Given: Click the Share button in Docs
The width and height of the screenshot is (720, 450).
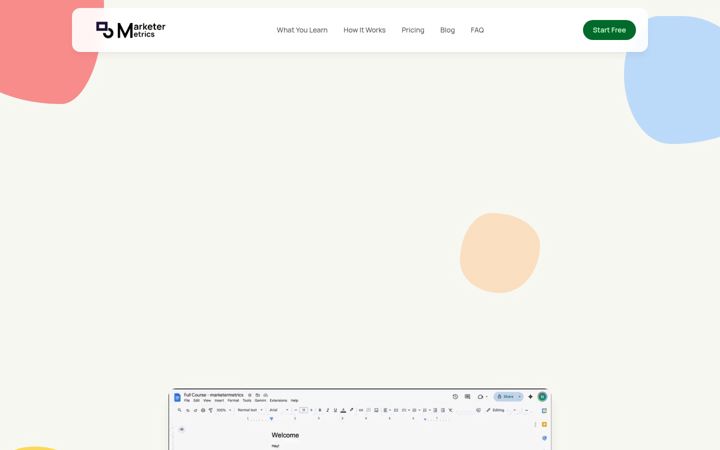Looking at the screenshot, I should coord(506,397).
